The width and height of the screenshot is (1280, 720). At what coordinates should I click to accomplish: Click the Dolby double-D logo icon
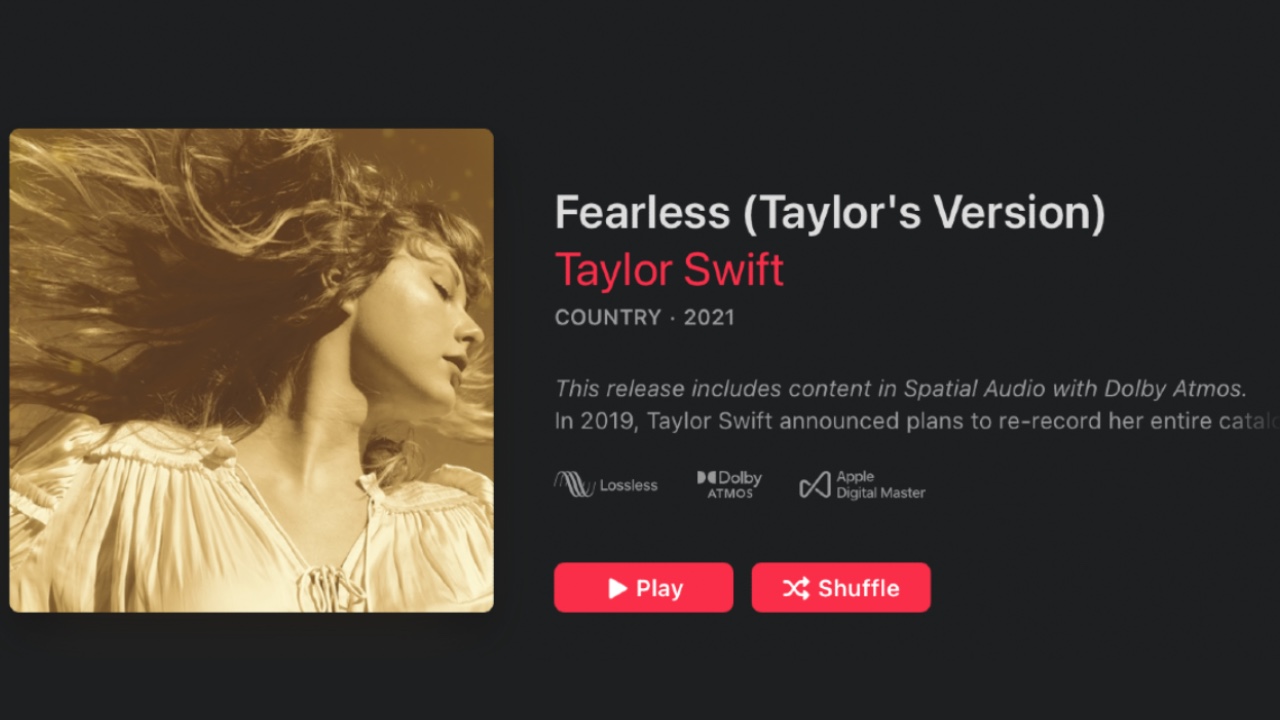coord(707,478)
